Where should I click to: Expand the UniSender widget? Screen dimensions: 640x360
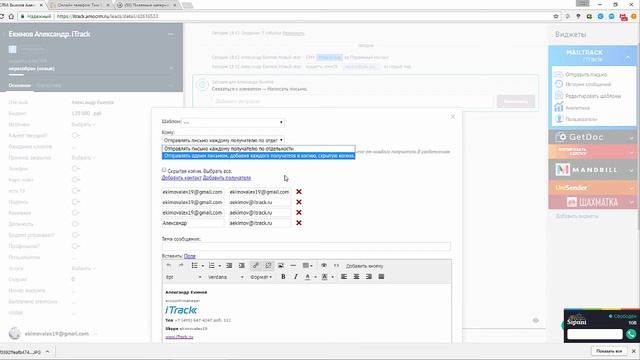[631, 189]
